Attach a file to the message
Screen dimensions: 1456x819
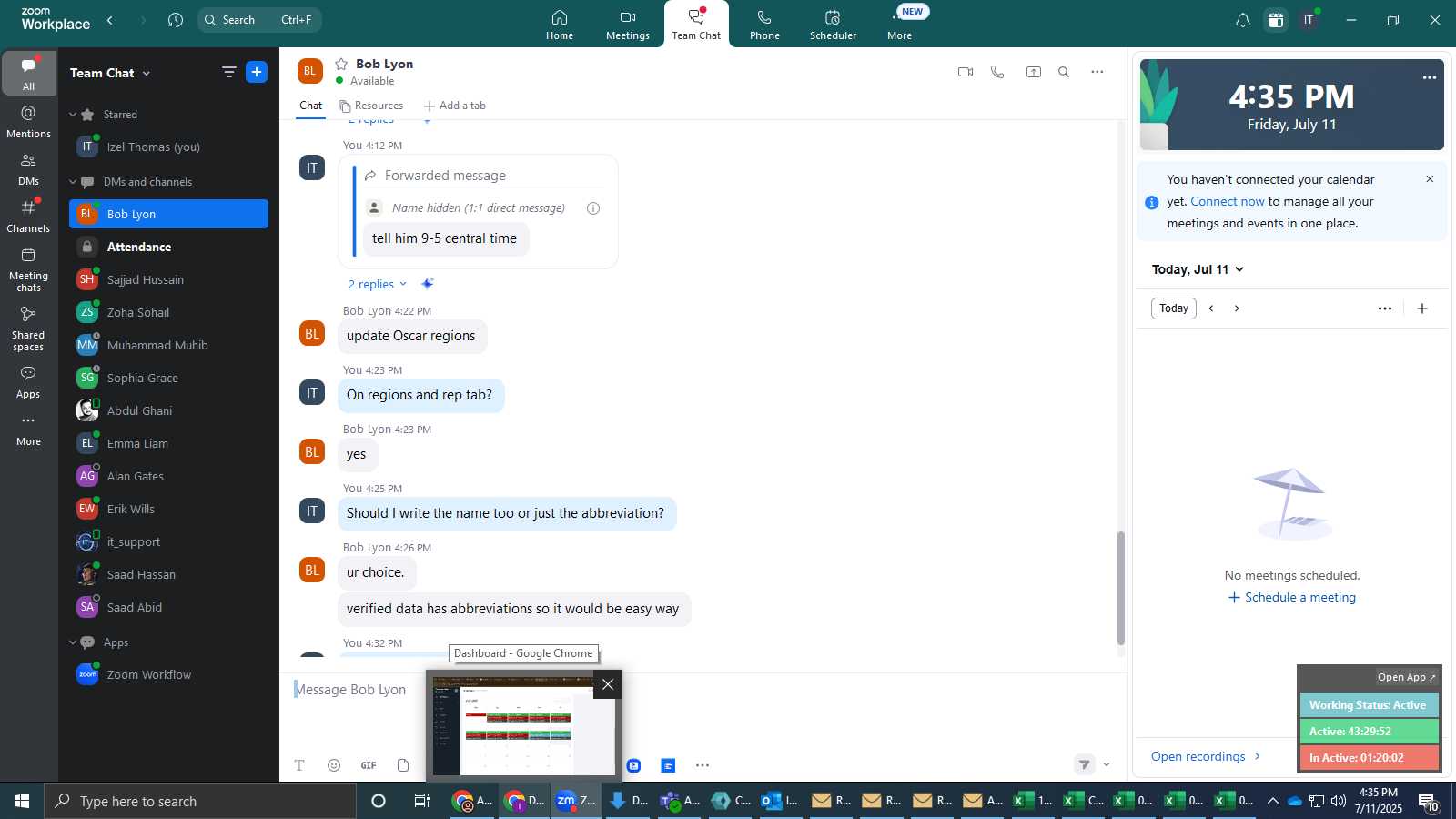[403, 765]
